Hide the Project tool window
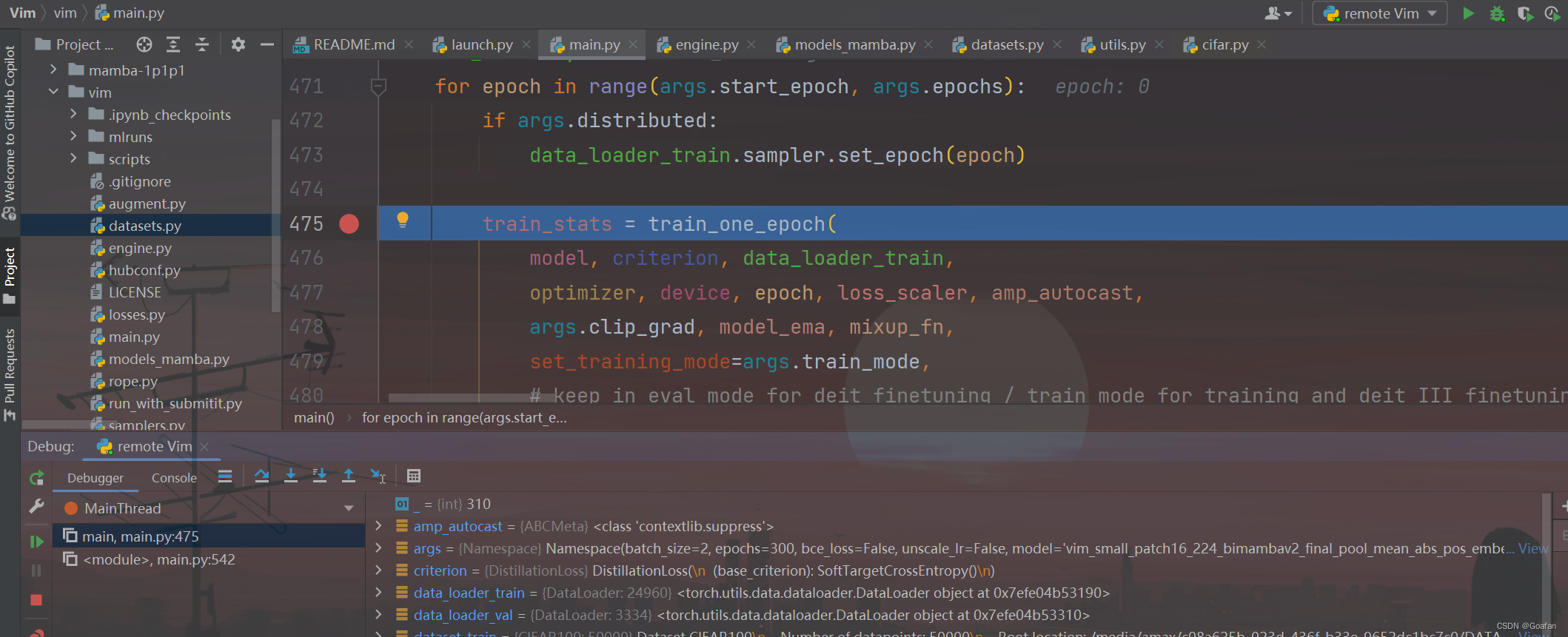This screenshot has height=637, width=1568. tap(267, 44)
